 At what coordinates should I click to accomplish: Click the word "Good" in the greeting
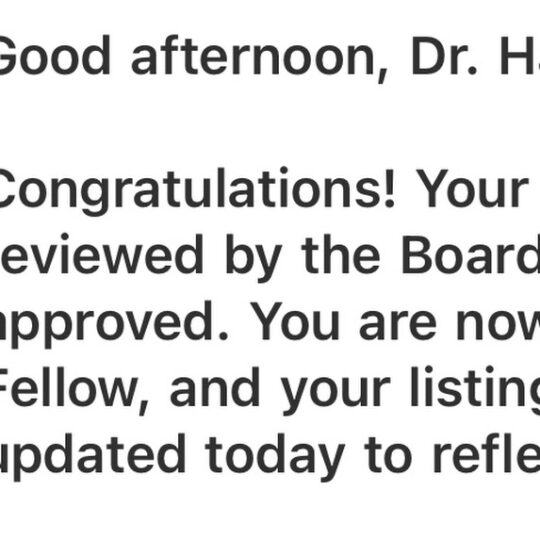[54, 55]
